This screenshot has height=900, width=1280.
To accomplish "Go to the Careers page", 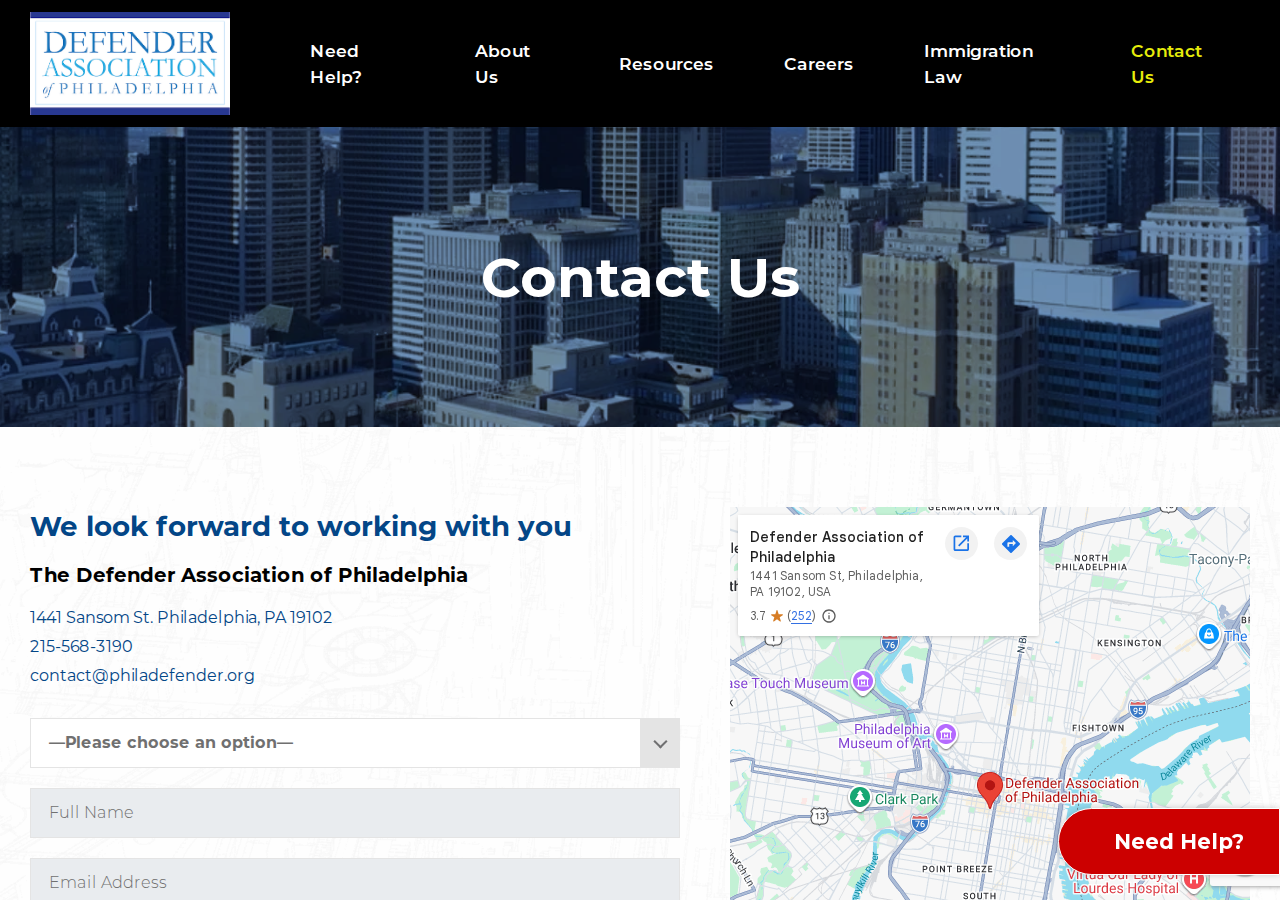I will pos(818,64).
